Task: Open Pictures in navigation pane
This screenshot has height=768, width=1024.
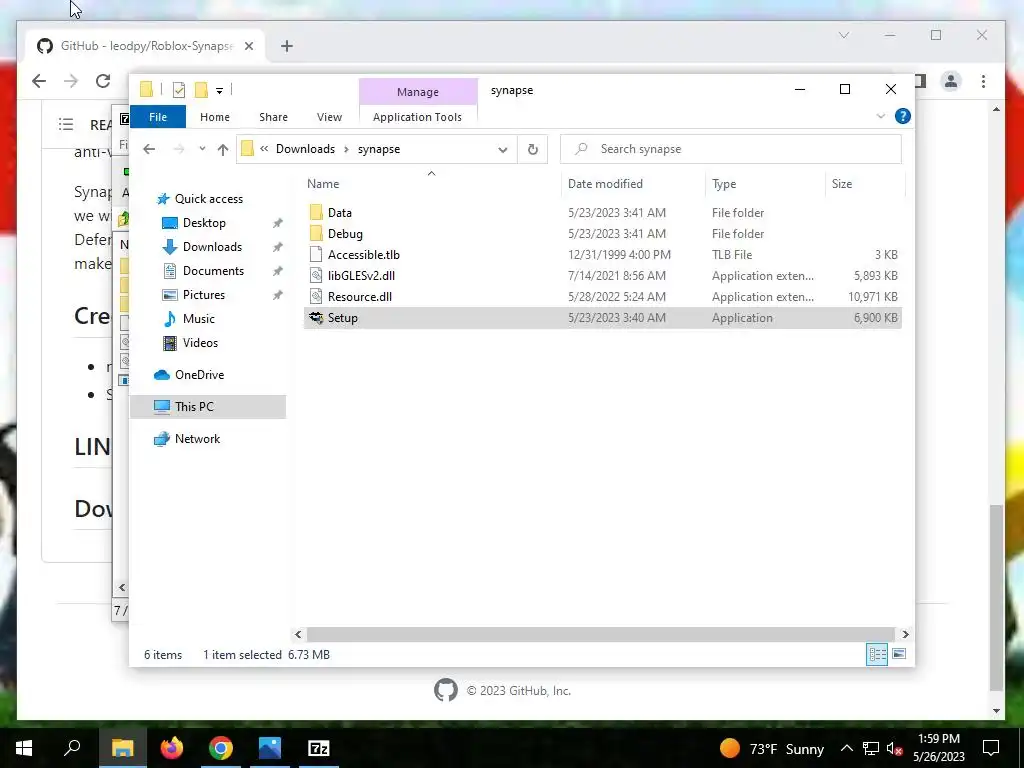Action: [204, 295]
